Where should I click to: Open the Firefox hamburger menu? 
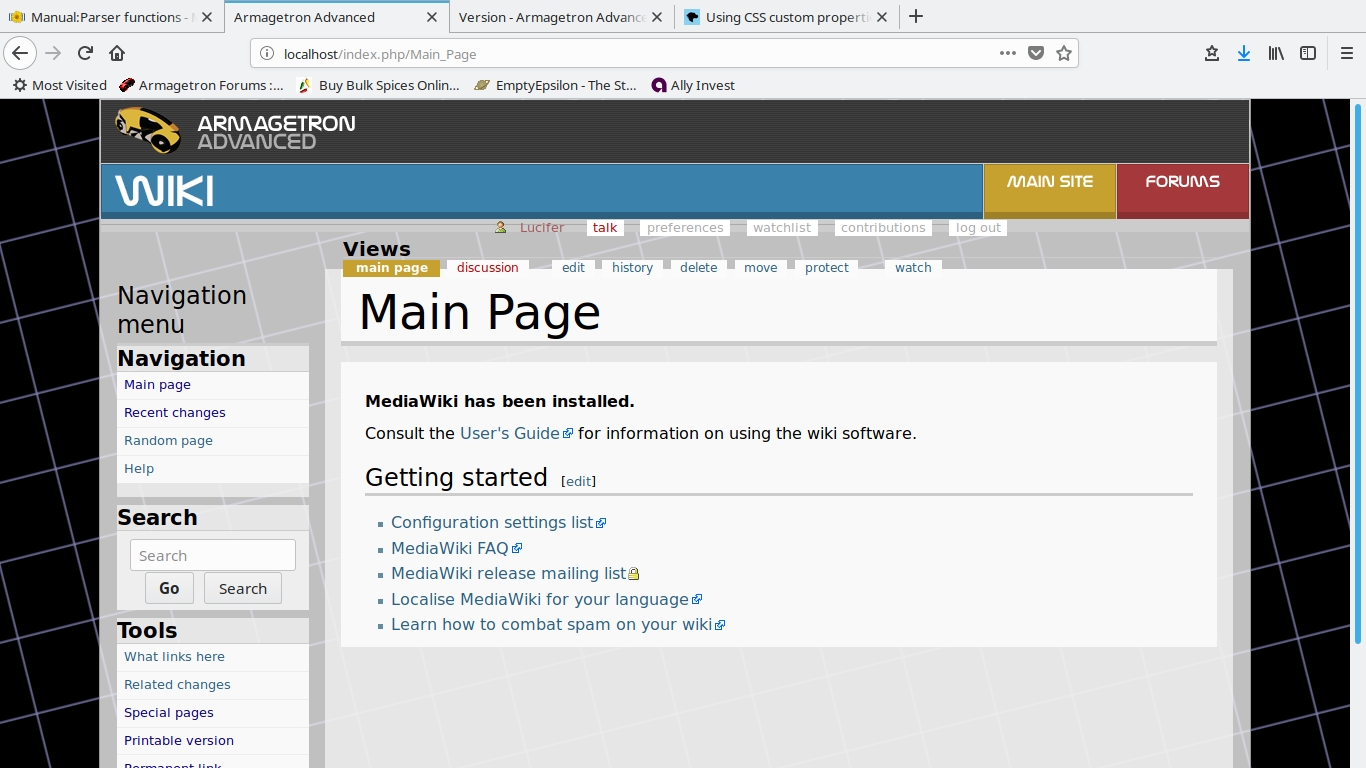1346,53
